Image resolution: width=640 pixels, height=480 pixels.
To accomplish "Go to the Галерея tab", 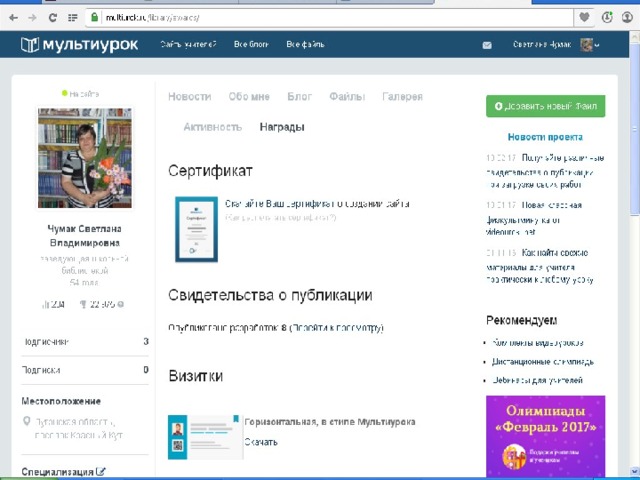I will click(x=402, y=97).
